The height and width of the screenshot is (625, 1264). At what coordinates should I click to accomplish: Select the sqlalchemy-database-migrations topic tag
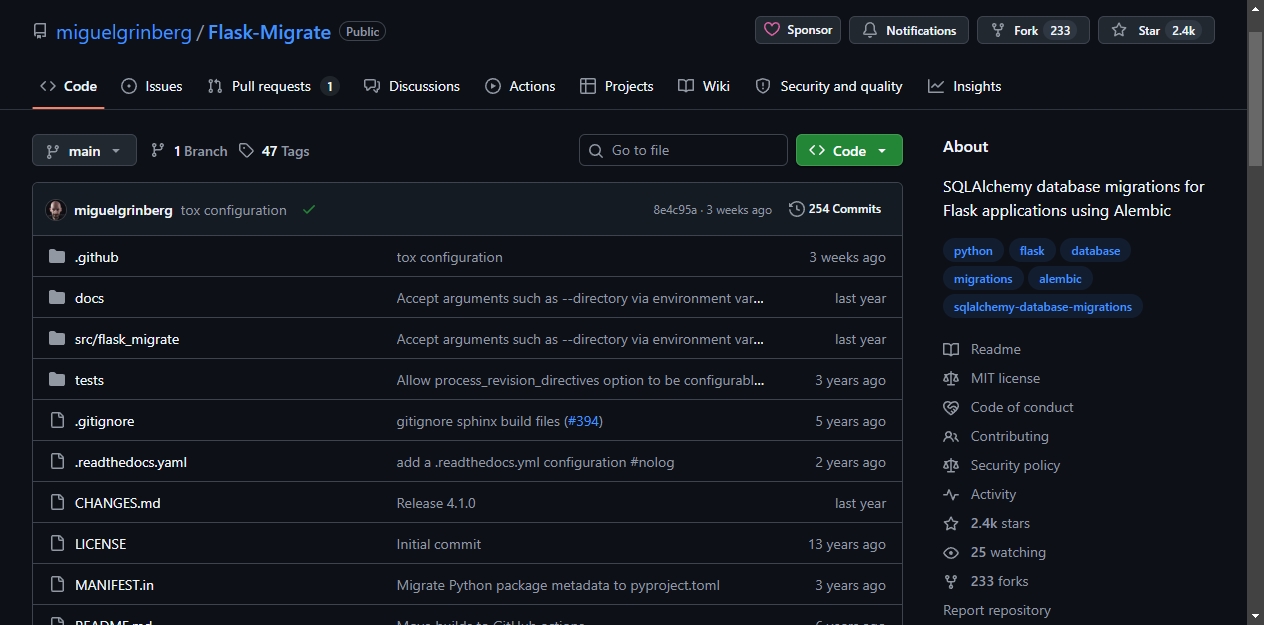1043,307
